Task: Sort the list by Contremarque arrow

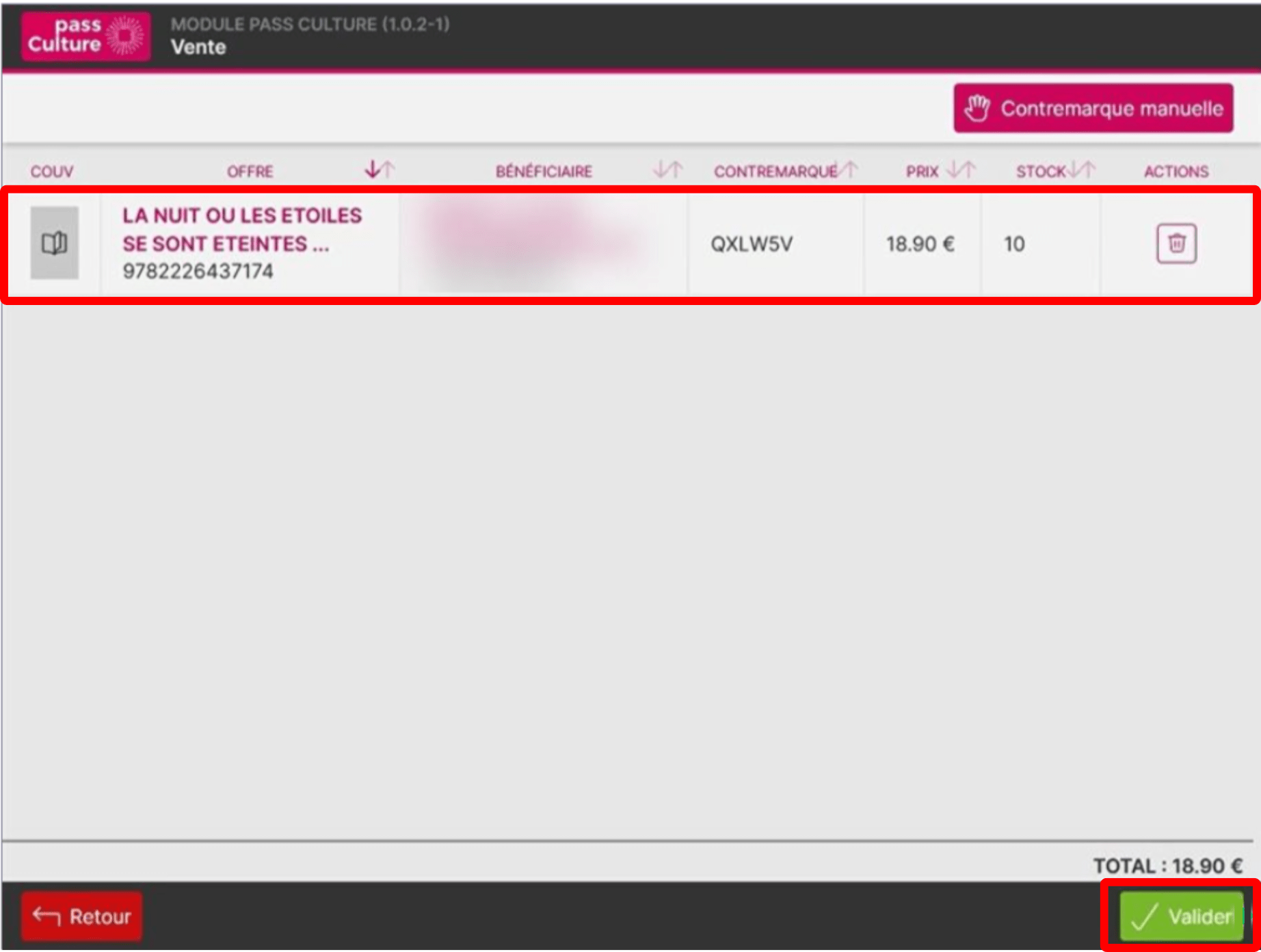Action: tap(849, 169)
